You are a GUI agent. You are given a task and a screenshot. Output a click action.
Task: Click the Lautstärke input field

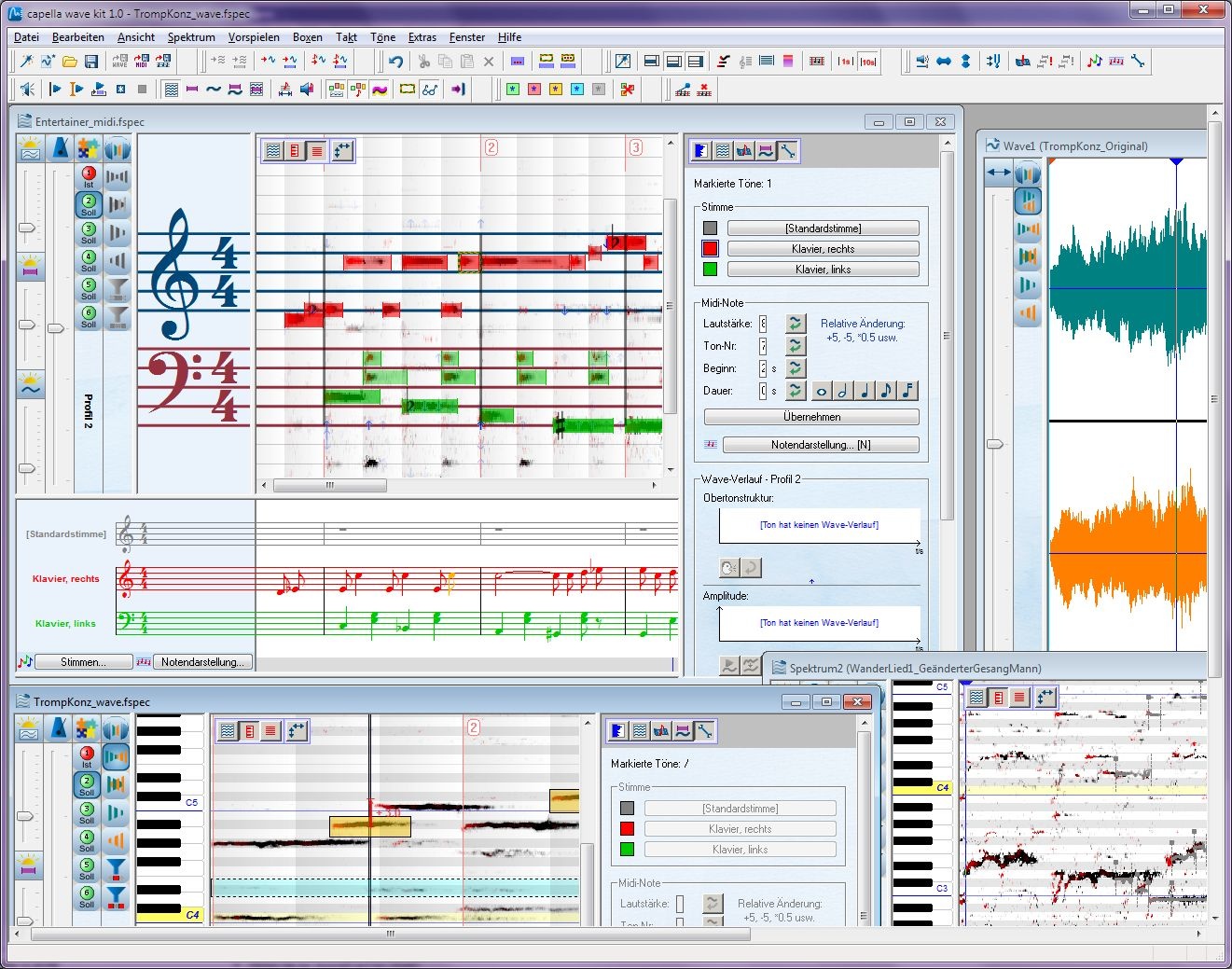(762, 324)
